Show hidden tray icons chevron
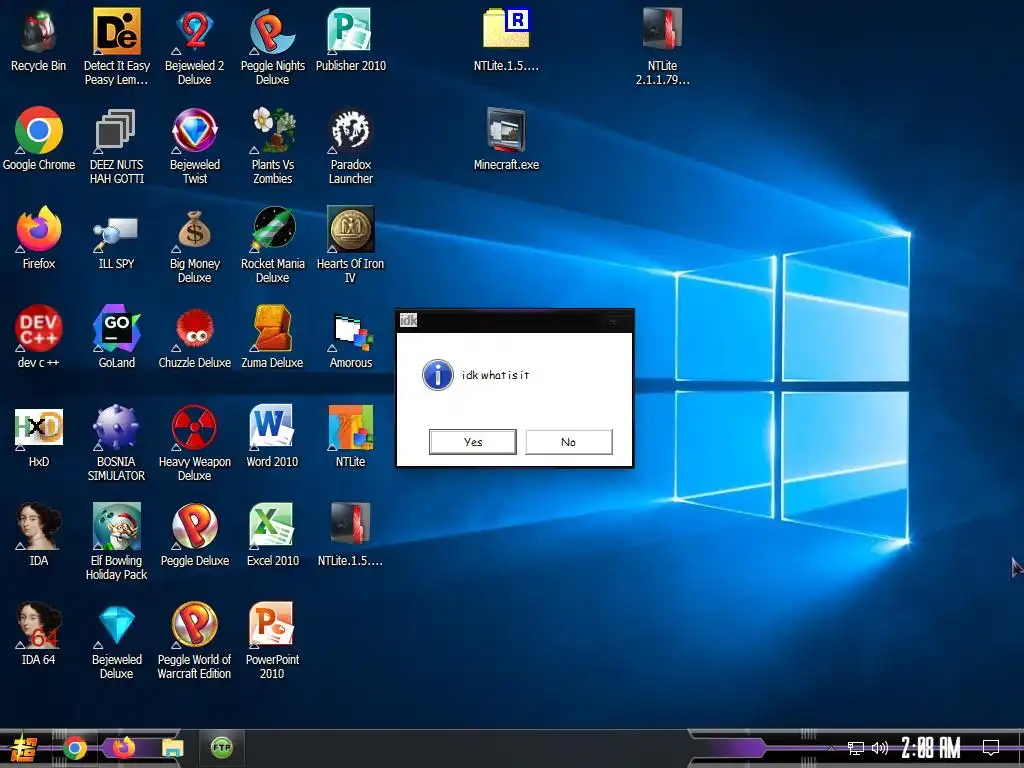 [832, 748]
